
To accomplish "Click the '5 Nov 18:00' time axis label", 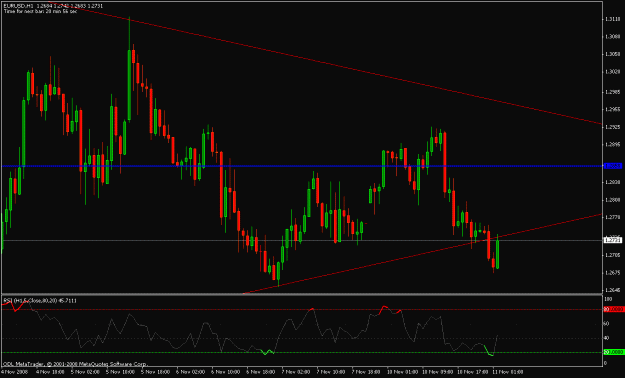I will pos(155,372).
